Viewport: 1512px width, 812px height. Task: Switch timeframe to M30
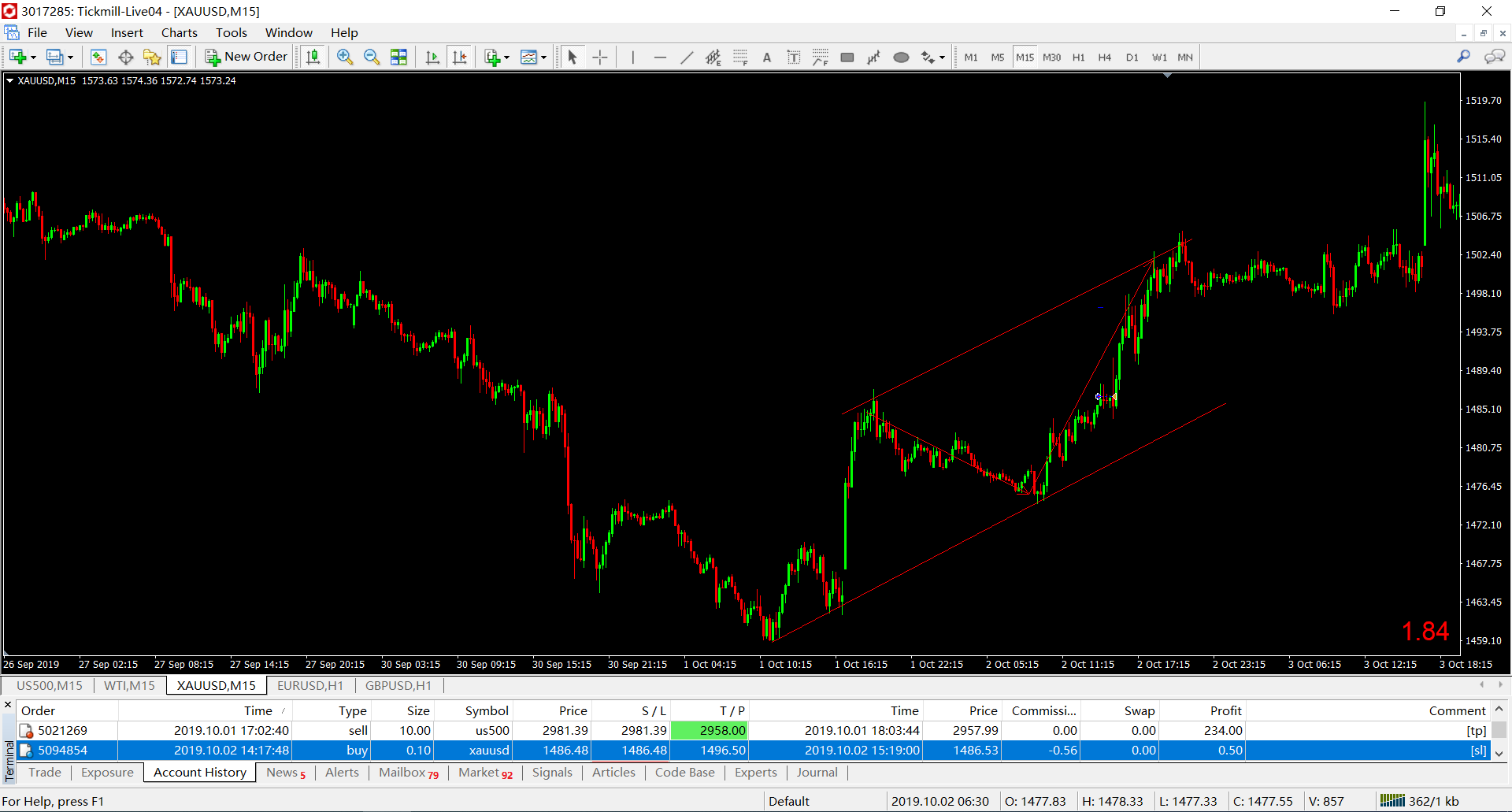pyautogui.click(x=1051, y=57)
